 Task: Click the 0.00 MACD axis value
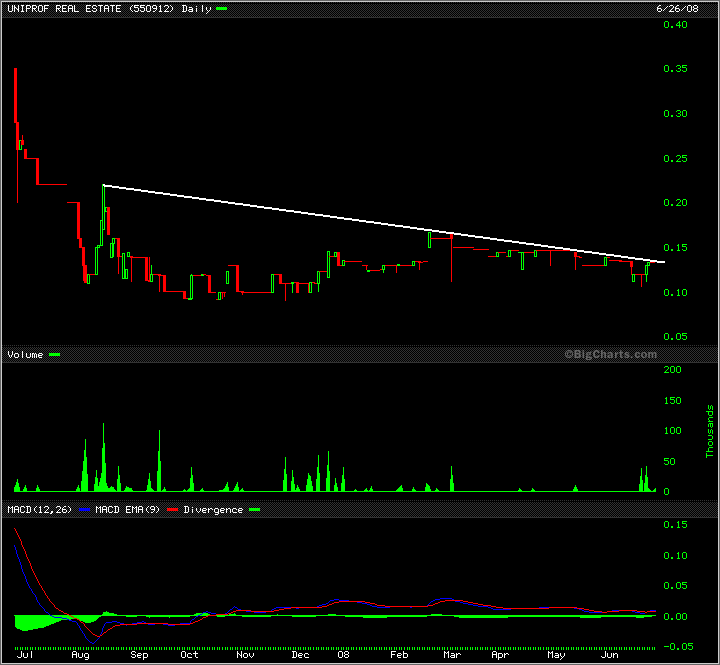(675, 616)
